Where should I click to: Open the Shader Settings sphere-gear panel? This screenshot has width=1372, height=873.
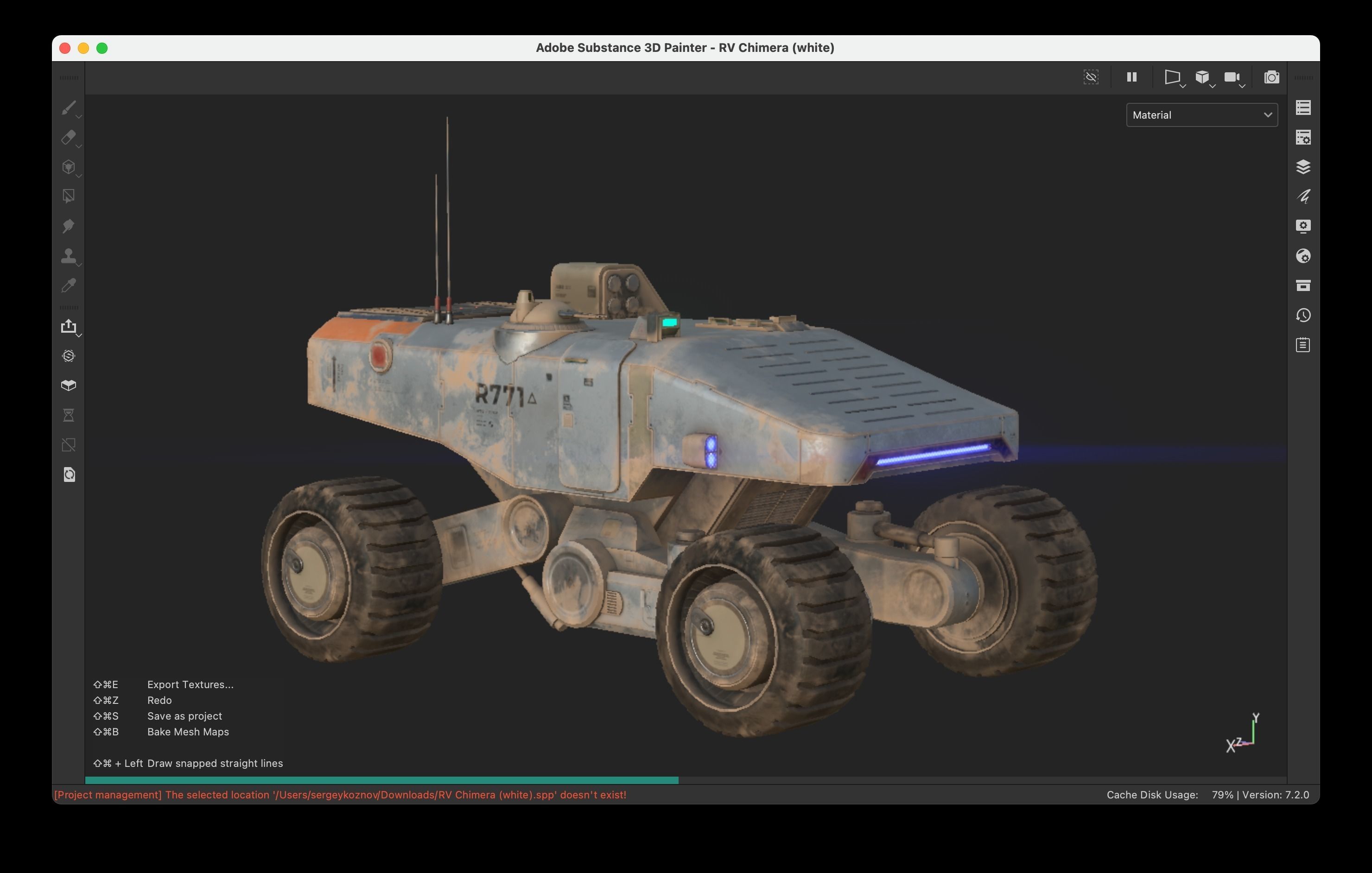(1303, 256)
